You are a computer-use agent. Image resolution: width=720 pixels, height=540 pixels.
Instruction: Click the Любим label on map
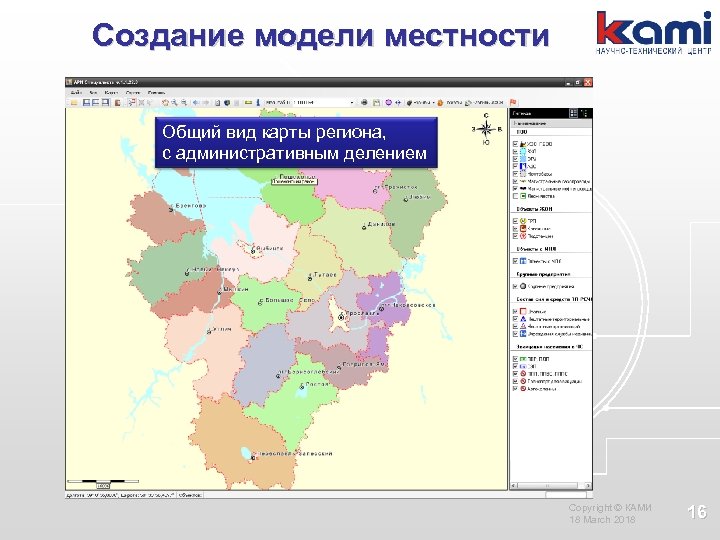click(x=420, y=197)
